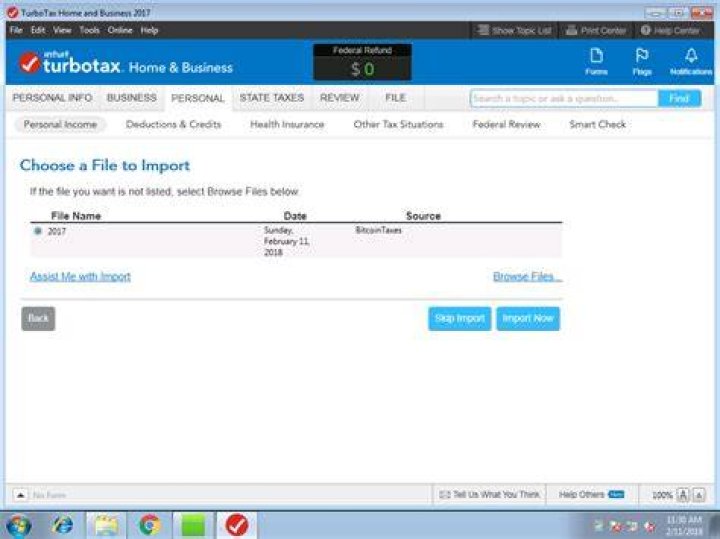Click the TurboTax checkmark taskbar icon
Viewport: 720px width, 539px height.
click(237, 525)
